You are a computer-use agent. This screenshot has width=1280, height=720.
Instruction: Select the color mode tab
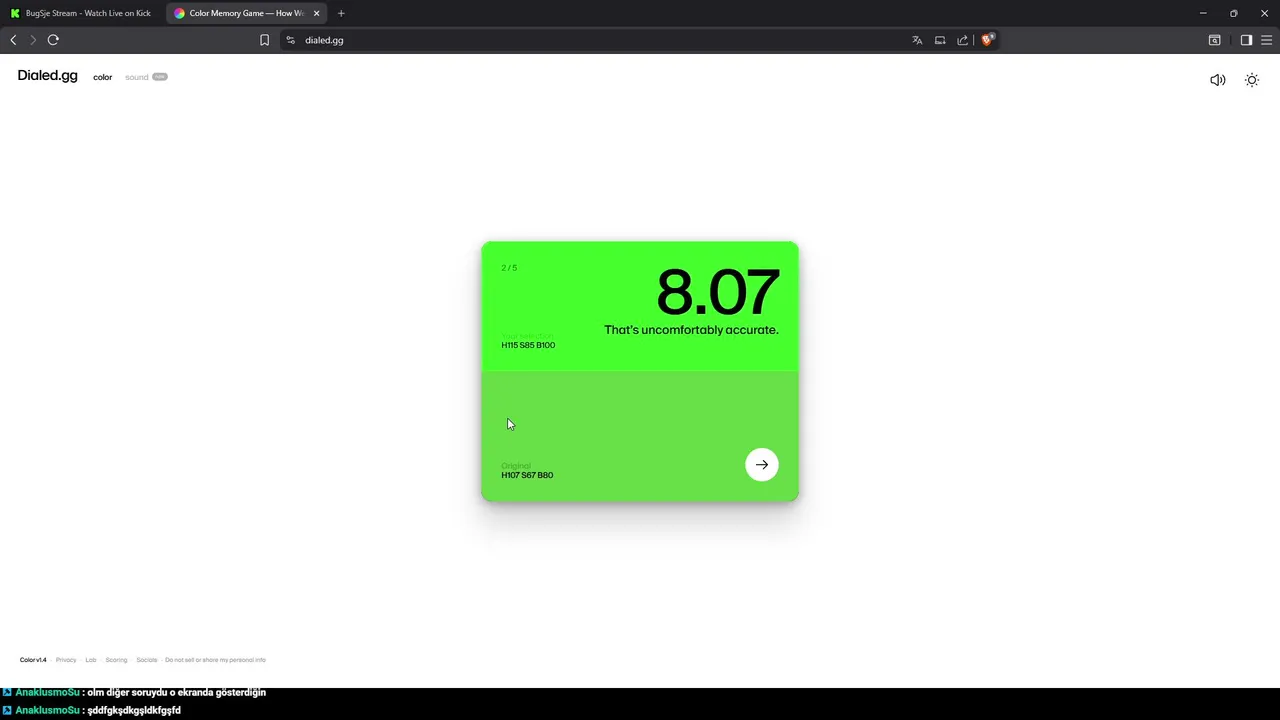103,77
